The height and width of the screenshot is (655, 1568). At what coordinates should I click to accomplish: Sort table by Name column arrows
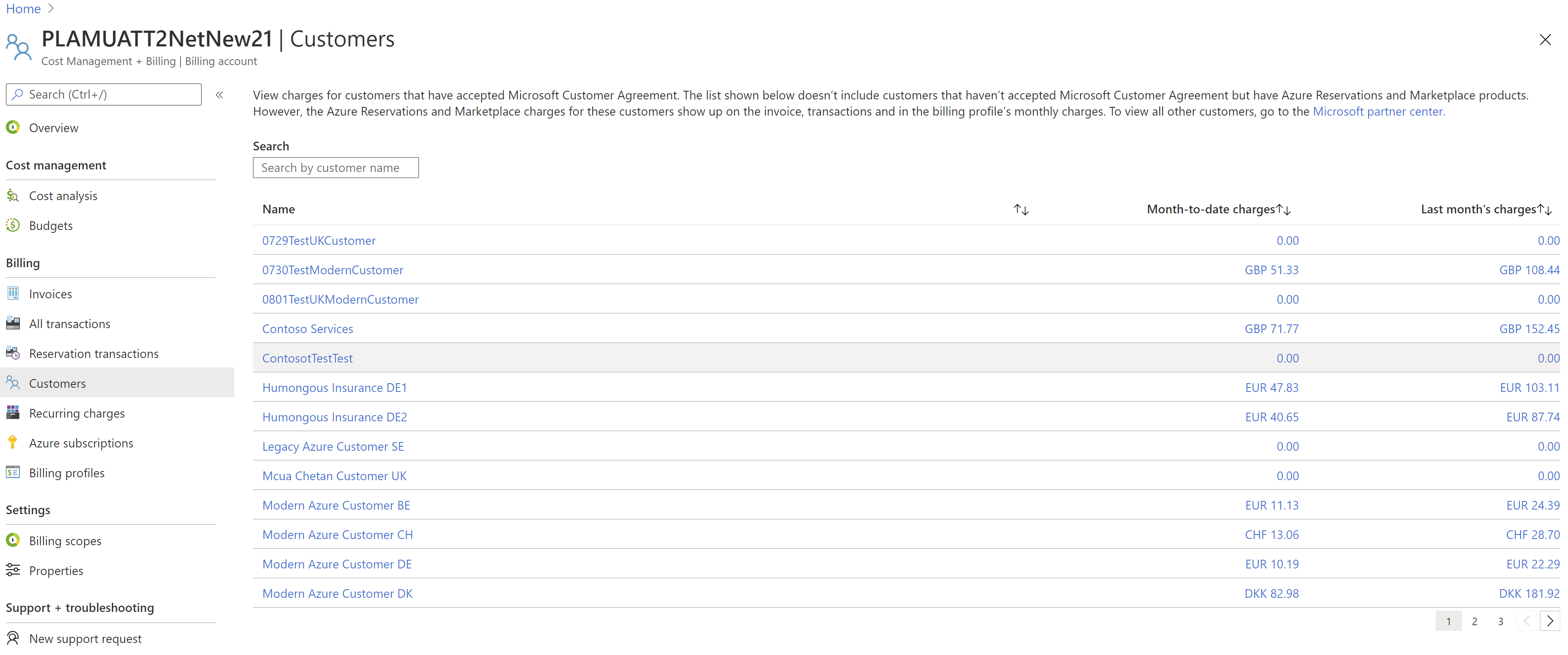coord(1021,210)
